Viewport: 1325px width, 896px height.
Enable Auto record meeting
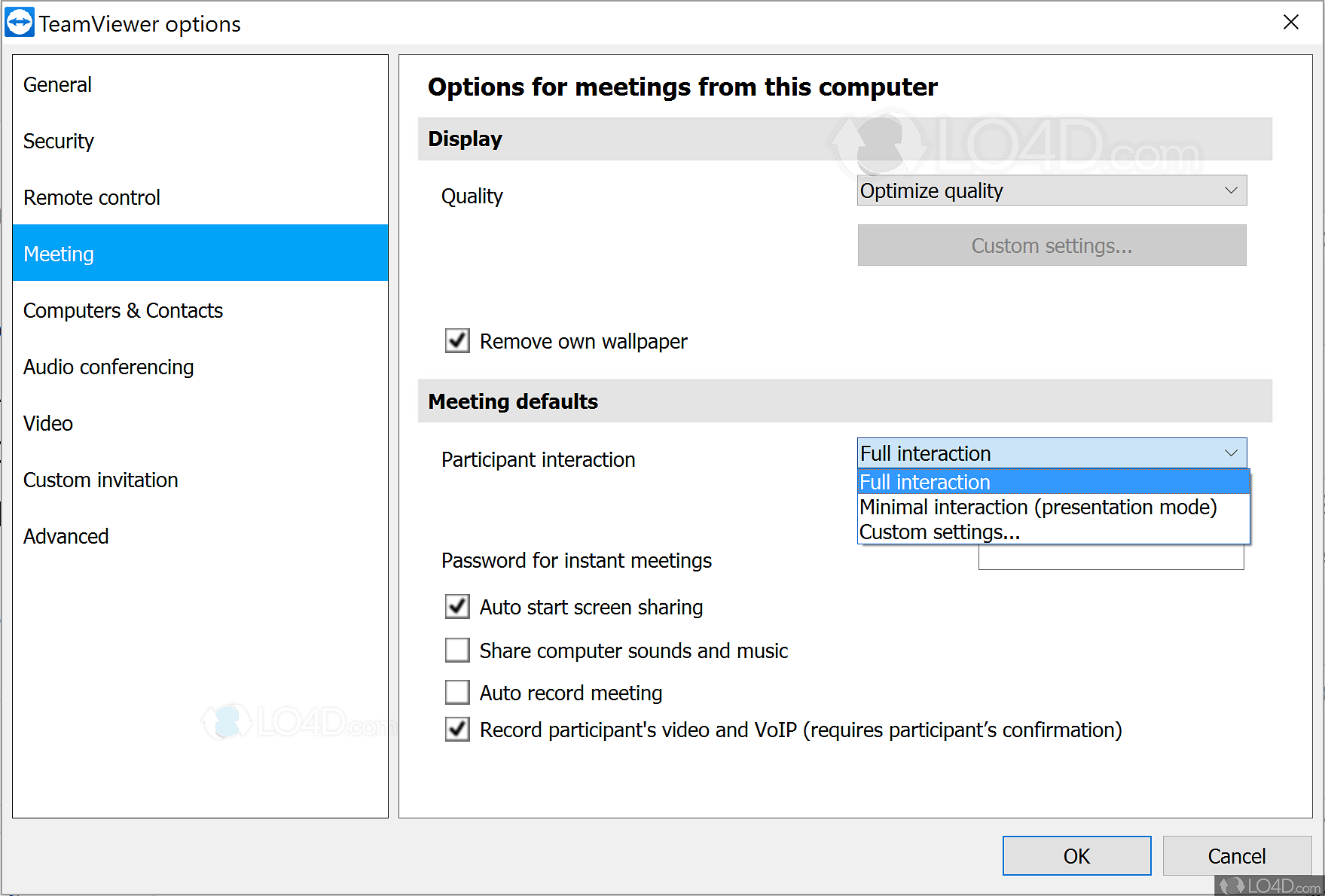(456, 692)
